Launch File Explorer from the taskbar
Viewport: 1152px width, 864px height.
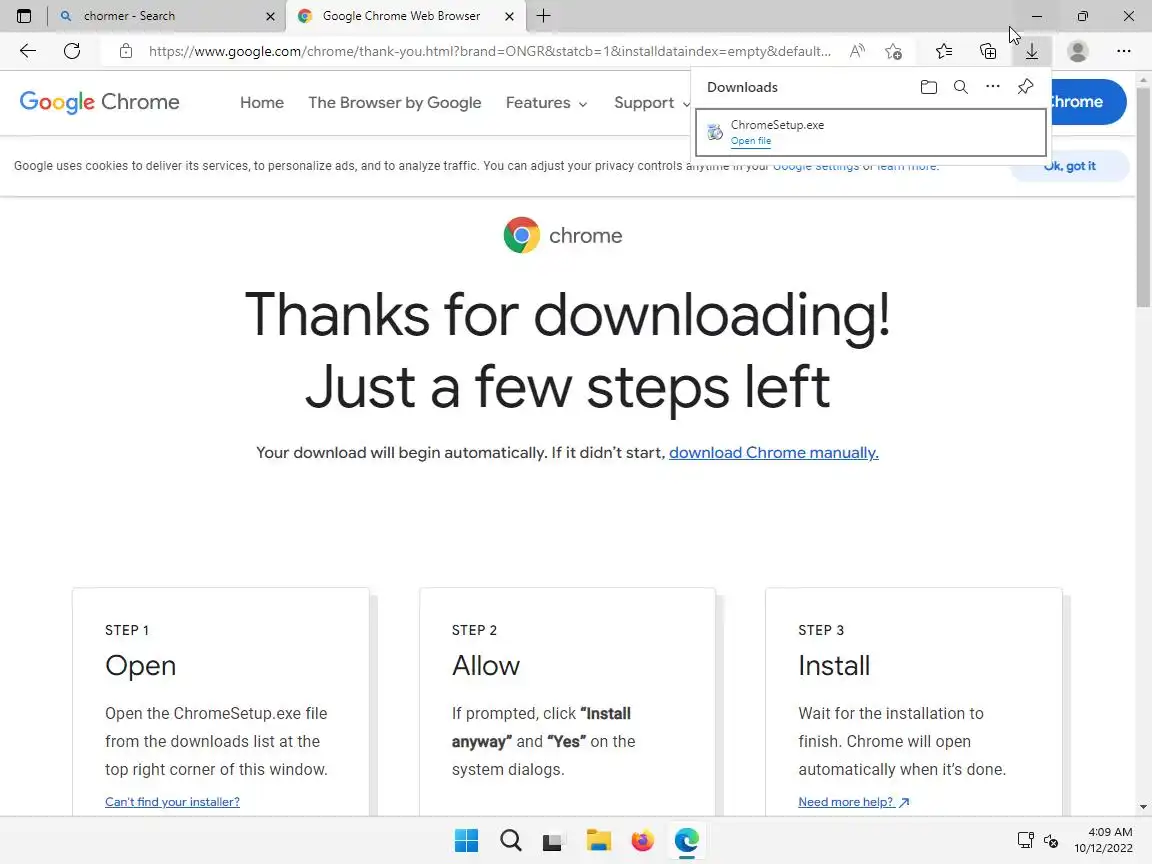coord(598,840)
